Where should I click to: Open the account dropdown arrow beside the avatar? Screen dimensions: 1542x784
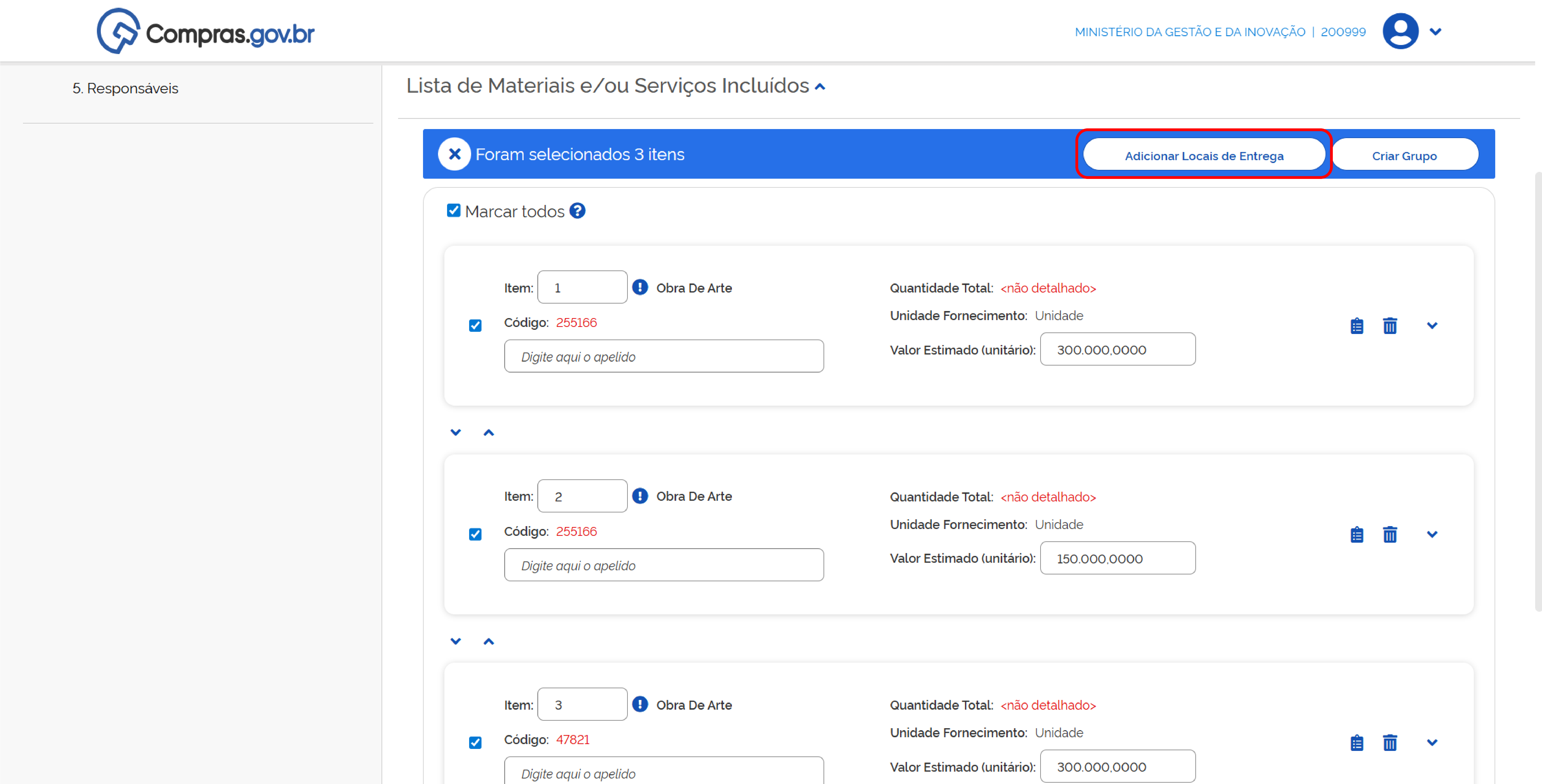(1435, 32)
